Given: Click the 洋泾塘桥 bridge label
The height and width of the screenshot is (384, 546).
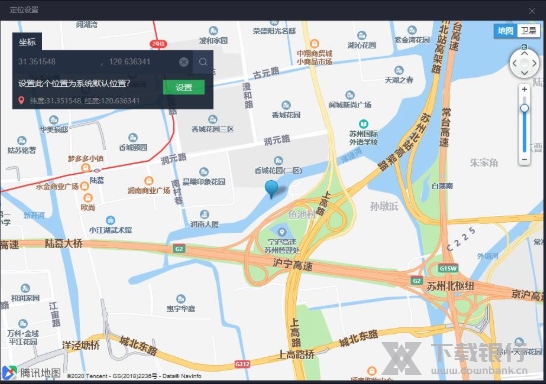Looking at the screenshot, I should tap(81, 345).
